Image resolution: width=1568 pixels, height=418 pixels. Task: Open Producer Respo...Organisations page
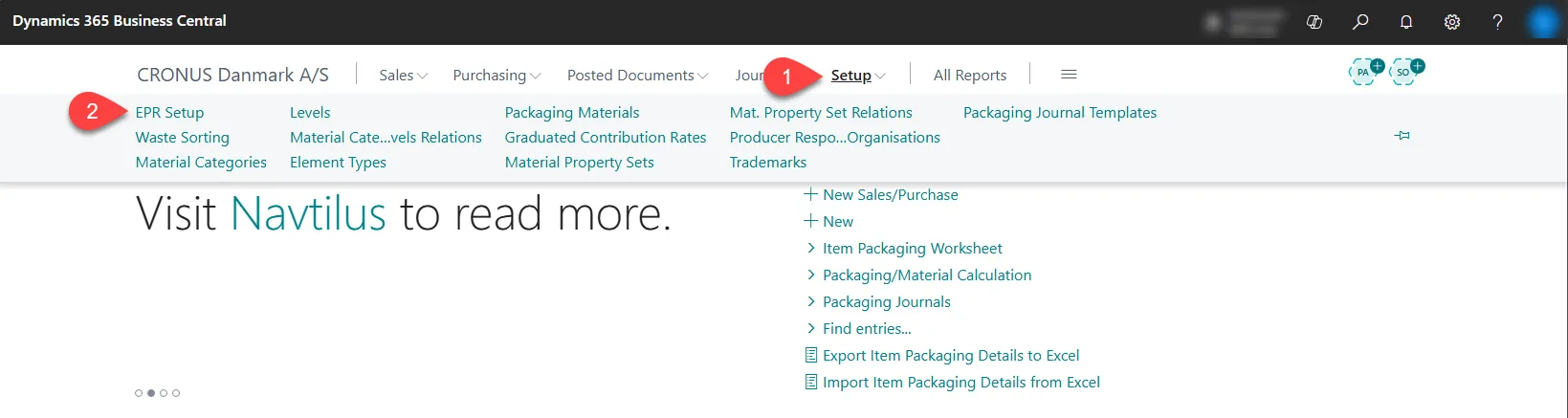tap(835, 137)
